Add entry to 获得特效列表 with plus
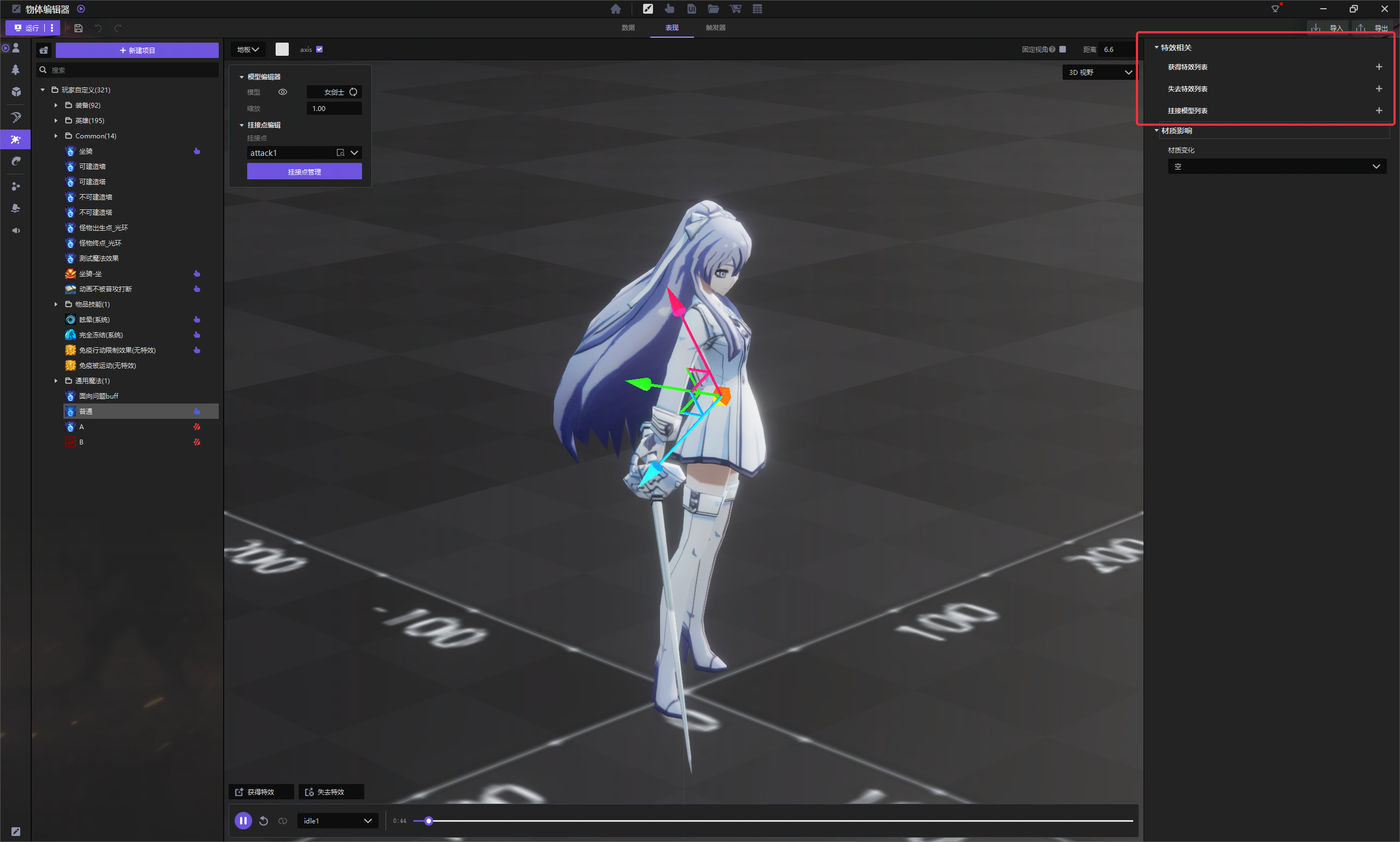Viewport: 1400px width, 842px height. [x=1379, y=67]
